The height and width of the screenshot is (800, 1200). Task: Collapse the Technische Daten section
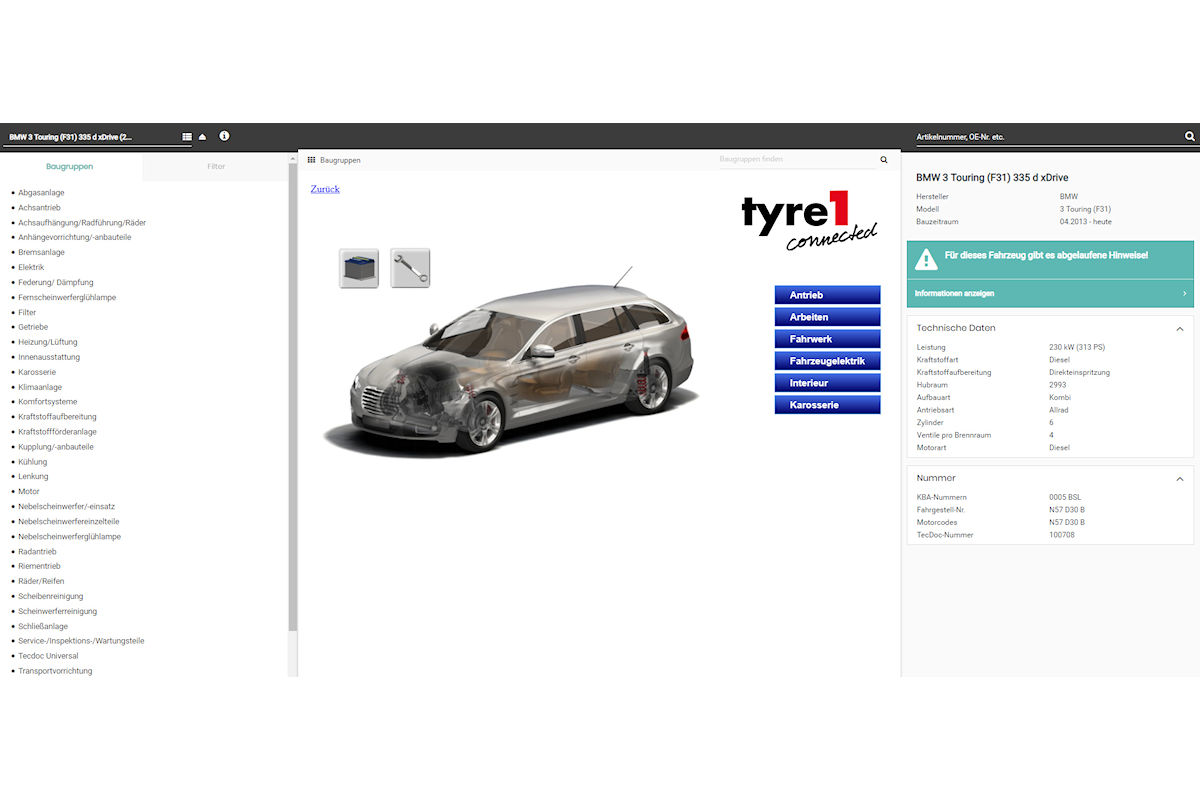click(x=1180, y=328)
